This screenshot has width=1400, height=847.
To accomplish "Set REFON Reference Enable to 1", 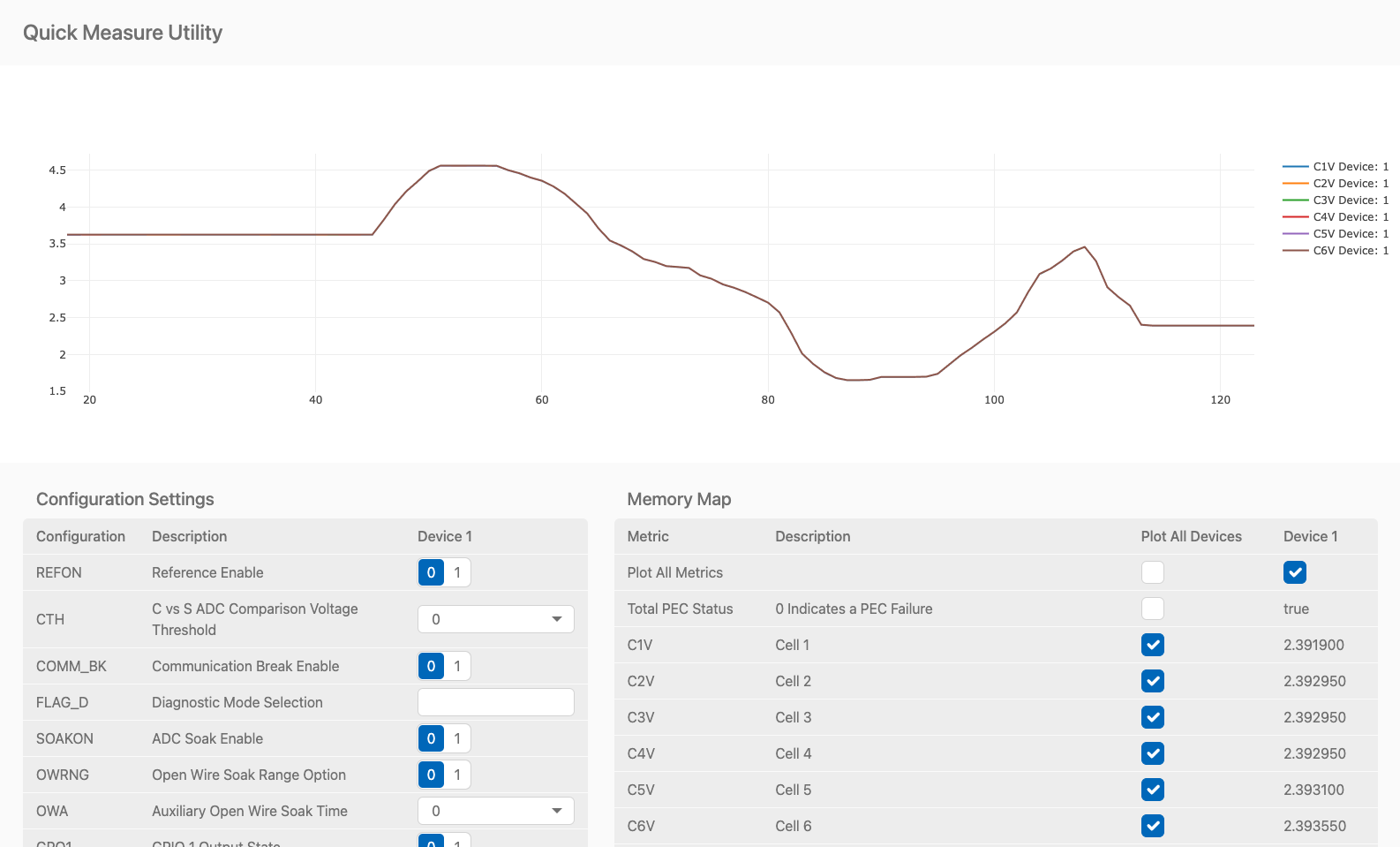I will coord(457,572).
